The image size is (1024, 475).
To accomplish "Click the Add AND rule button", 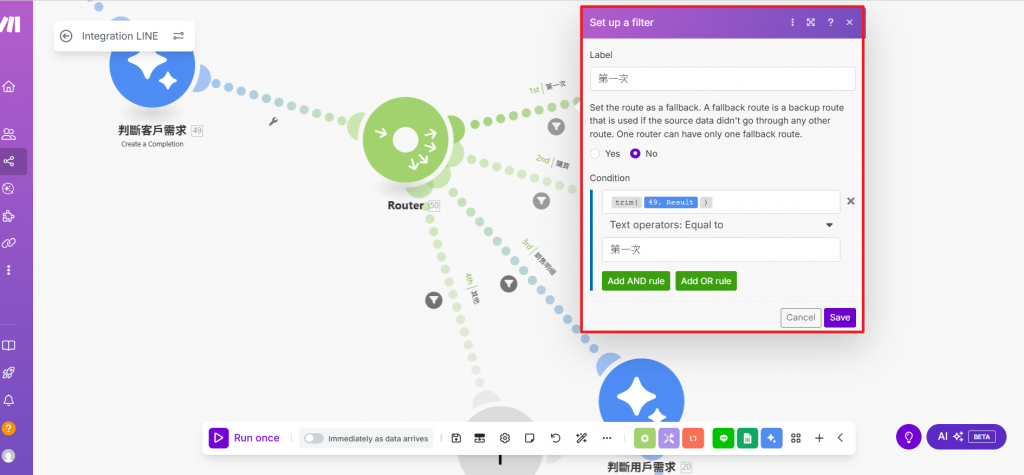I will coord(636,281).
